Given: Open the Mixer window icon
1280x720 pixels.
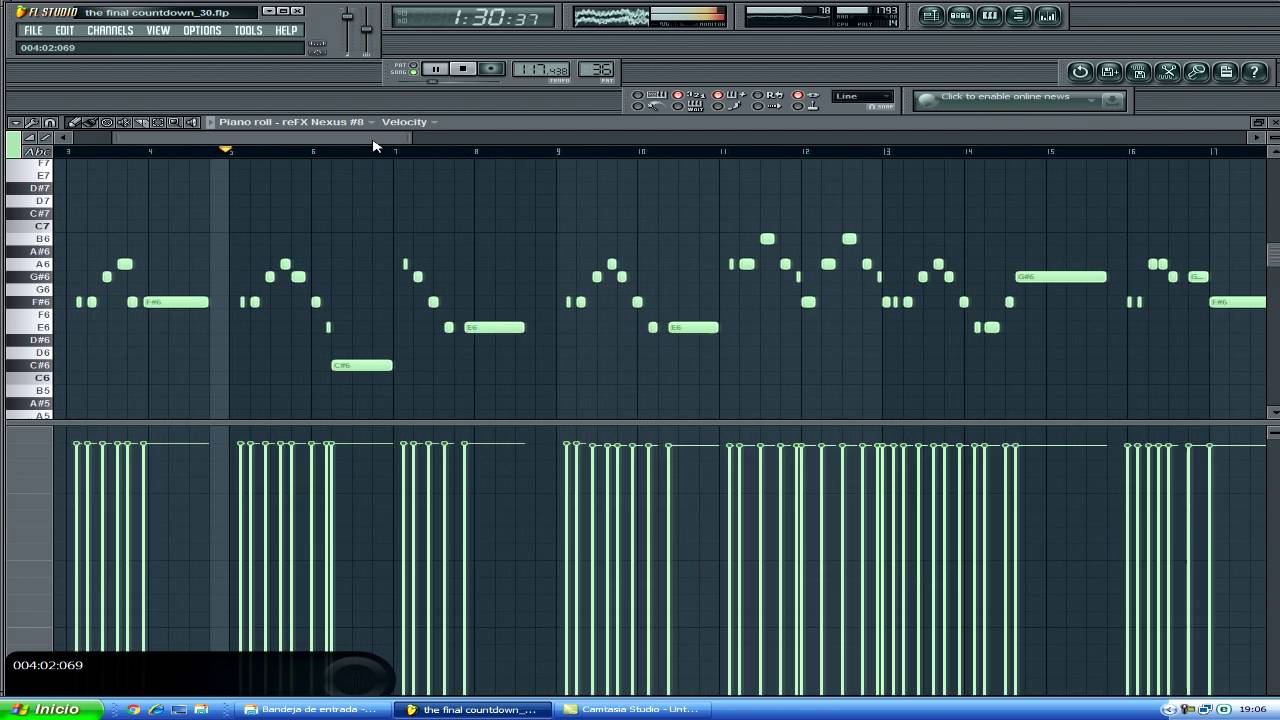Looking at the screenshot, I should [x=1047, y=15].
